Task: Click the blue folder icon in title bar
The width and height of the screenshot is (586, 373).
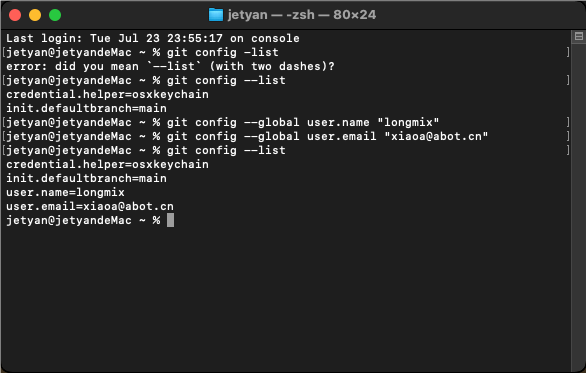Action: click(216, 15)
